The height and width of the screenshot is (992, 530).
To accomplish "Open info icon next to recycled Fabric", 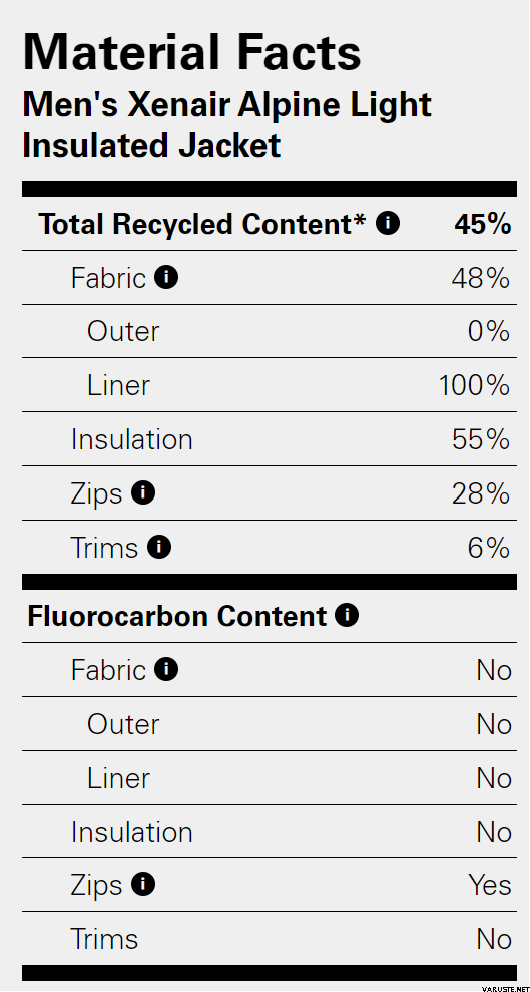I will [166, 277].
